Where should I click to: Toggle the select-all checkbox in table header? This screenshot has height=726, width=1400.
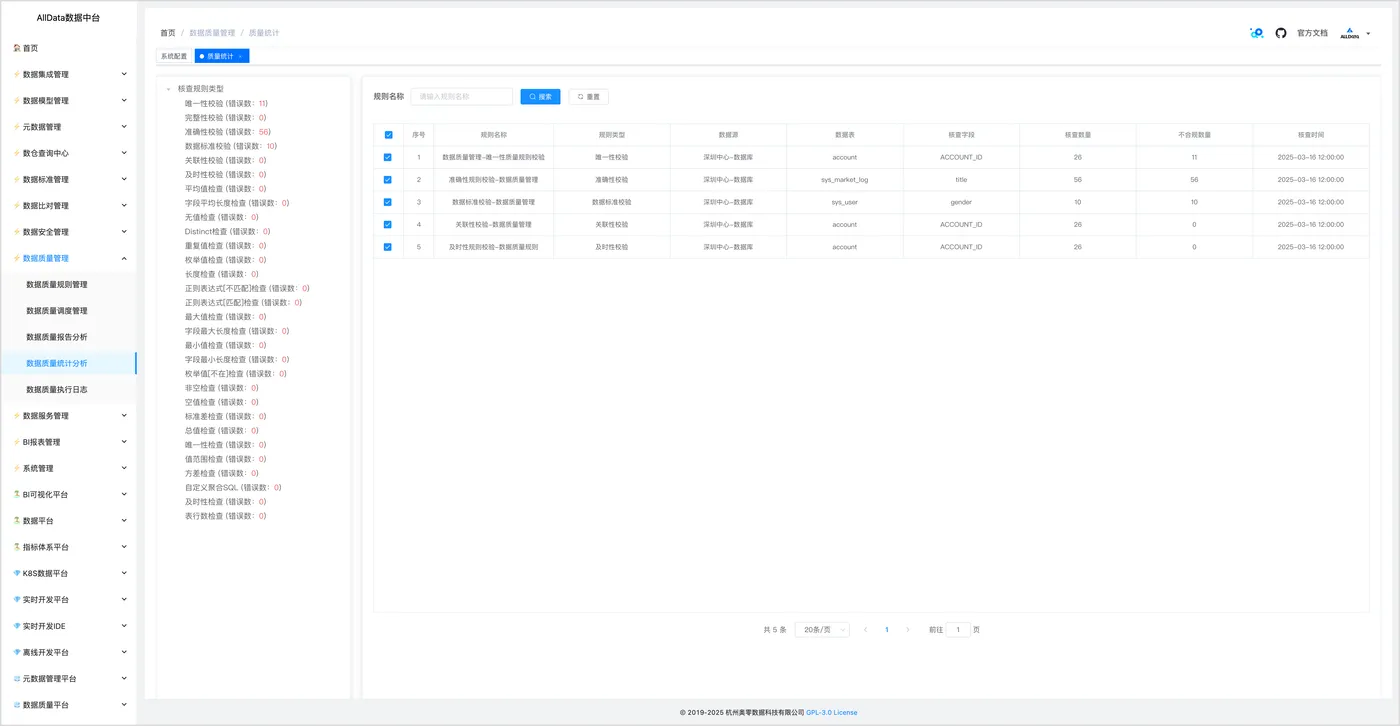(x=388, y=135)
